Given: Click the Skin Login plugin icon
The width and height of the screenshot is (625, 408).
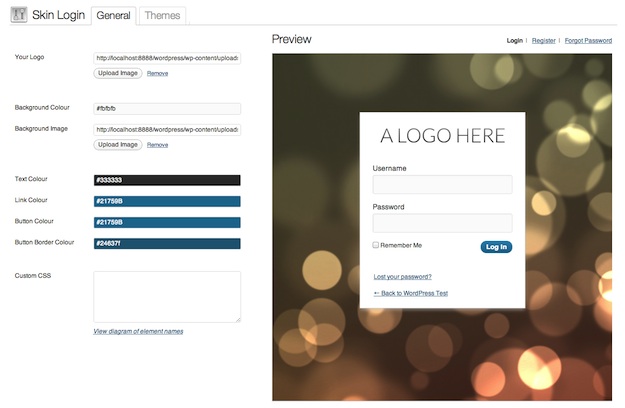Looking at the screenshot, I should 17,15.
